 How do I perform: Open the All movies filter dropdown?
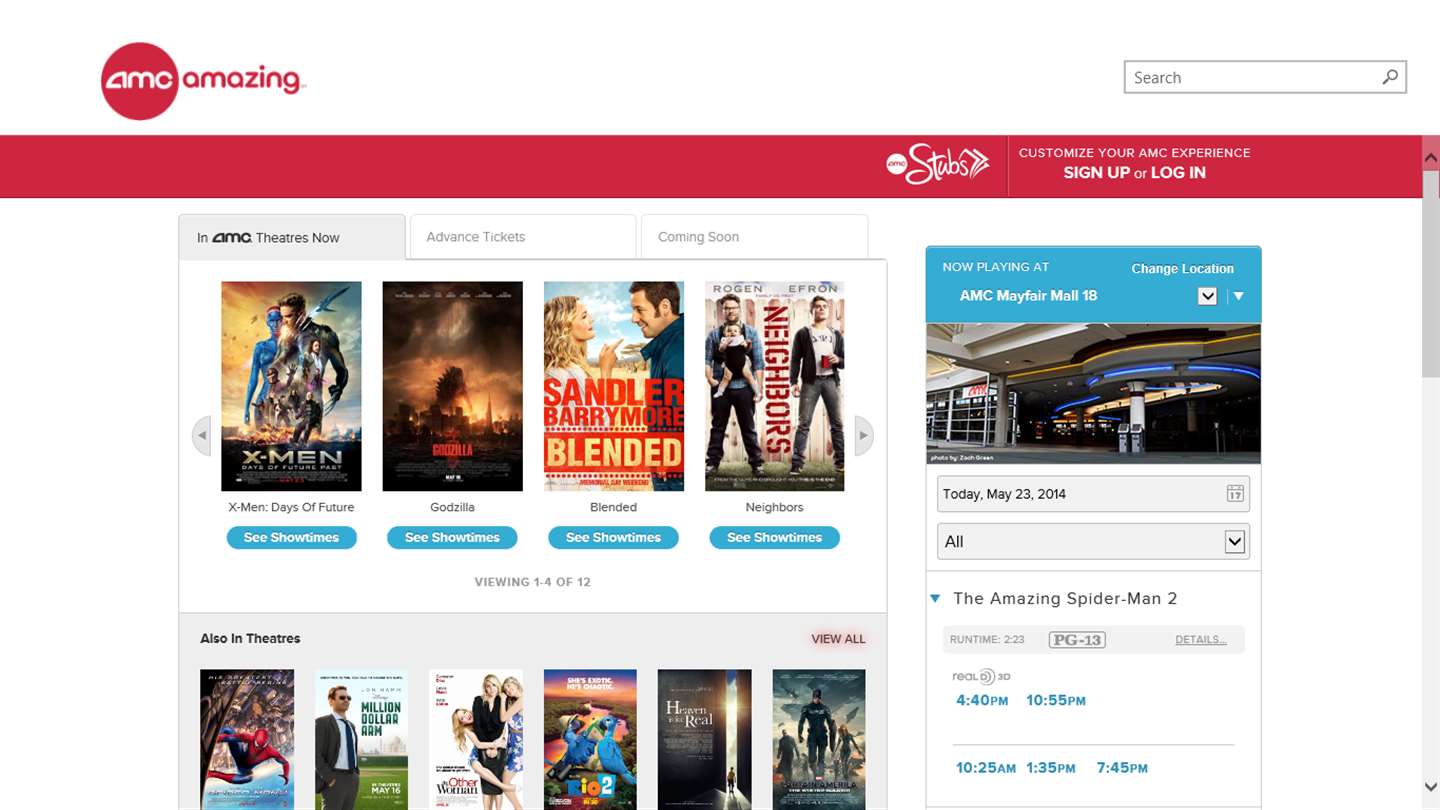click(1093, 541)
